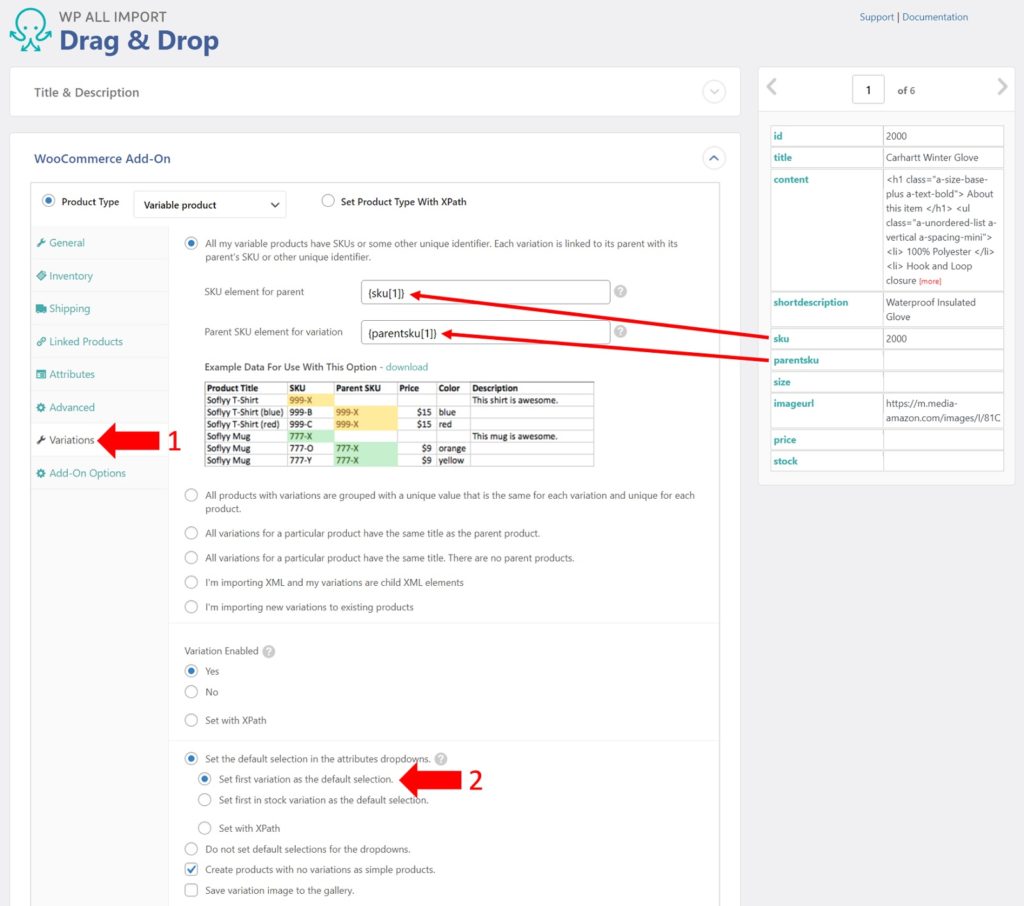Choose Set with XPath for Variation Enabled
Image resolution: width=1024 pixels, height=906 pixels.
tap(191, 720)
